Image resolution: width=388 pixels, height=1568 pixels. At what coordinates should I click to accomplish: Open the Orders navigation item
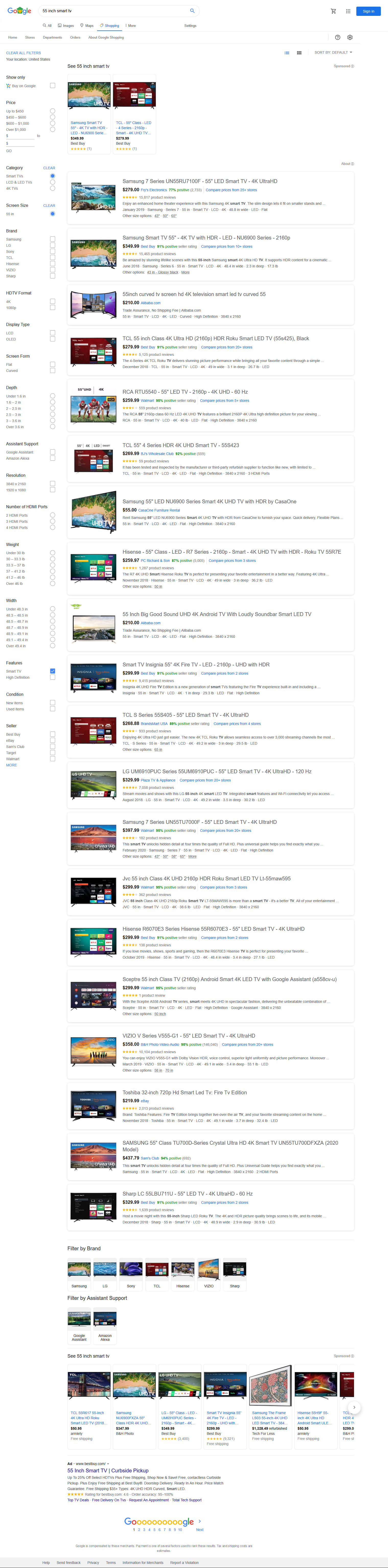point(75,38)
